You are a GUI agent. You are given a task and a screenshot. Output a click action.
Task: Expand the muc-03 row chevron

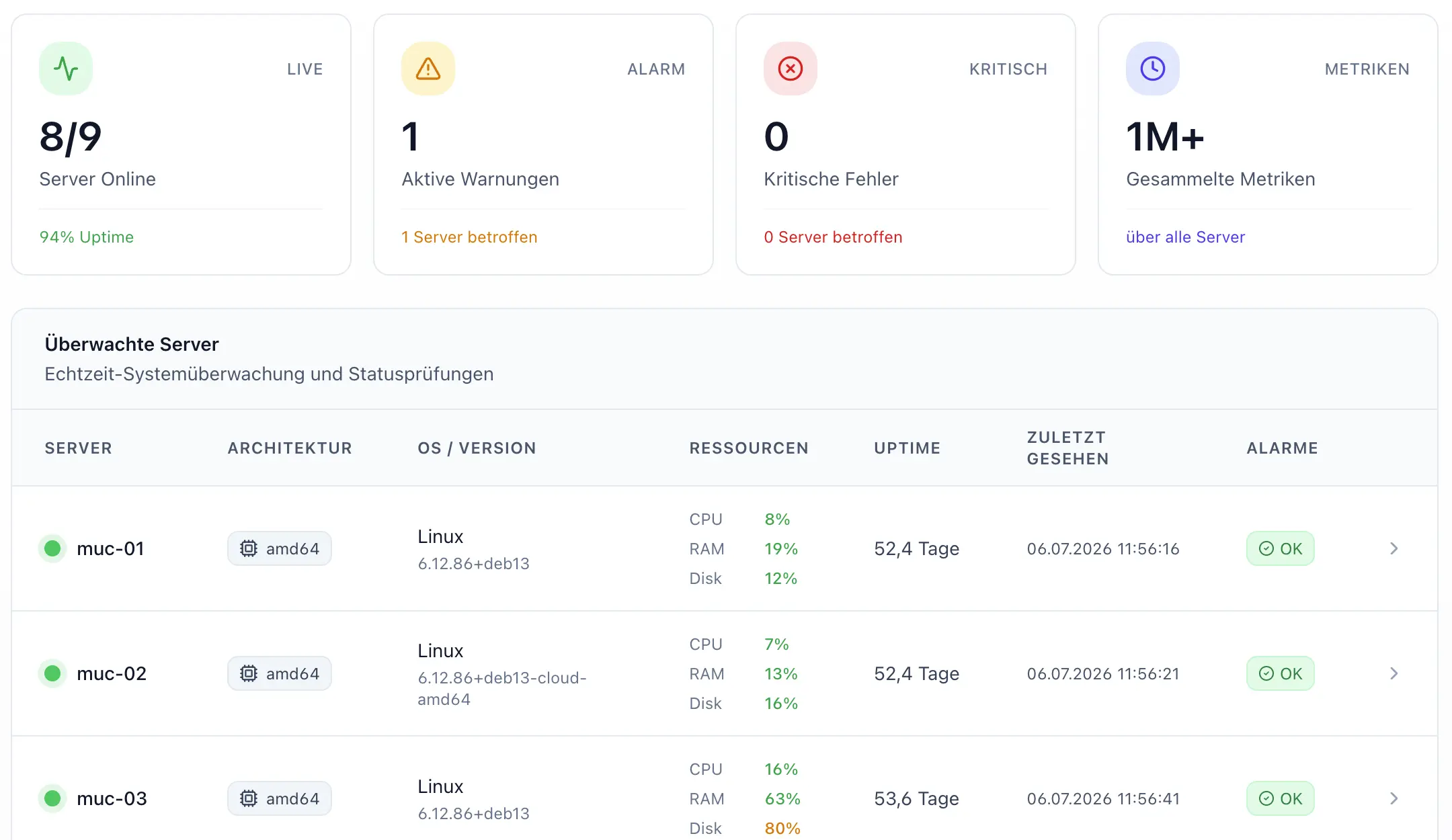pyautogui.click(x=1394, y=798)
